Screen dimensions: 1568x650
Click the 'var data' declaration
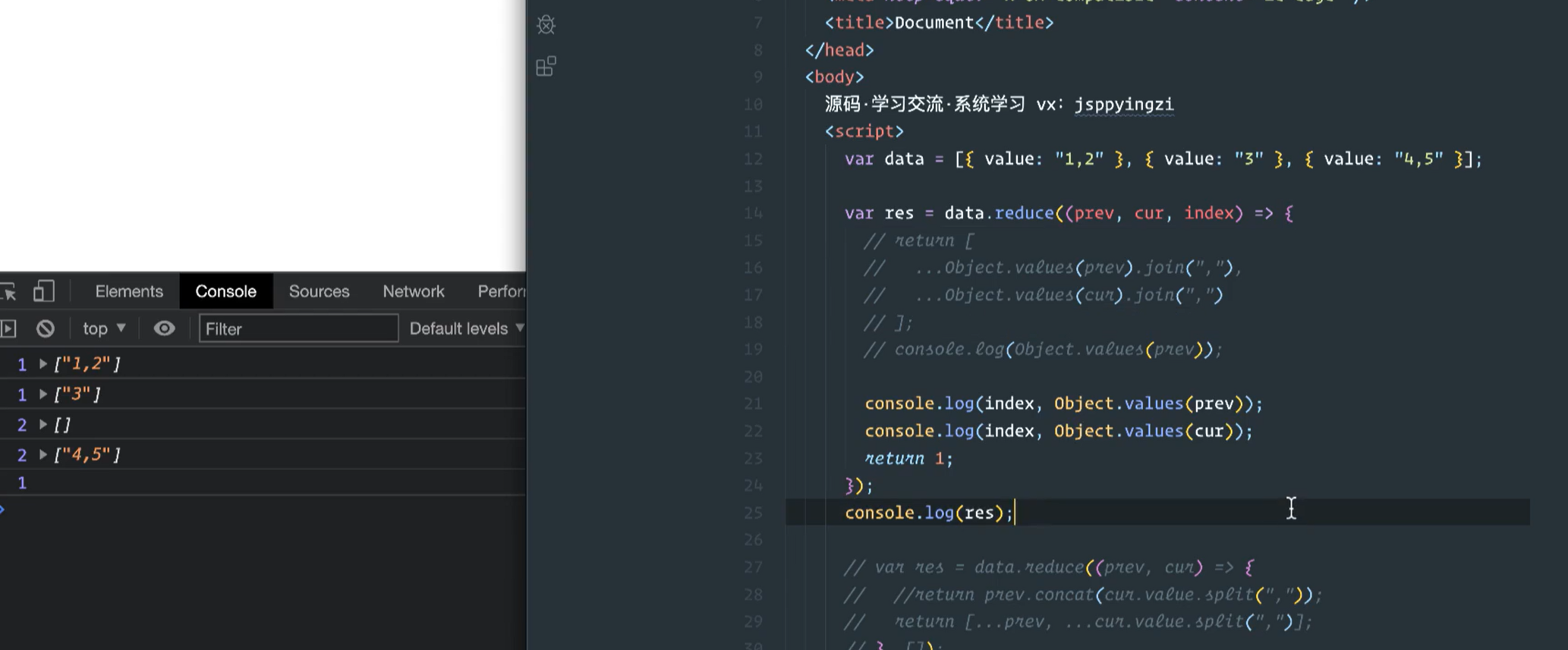point(884,159)
